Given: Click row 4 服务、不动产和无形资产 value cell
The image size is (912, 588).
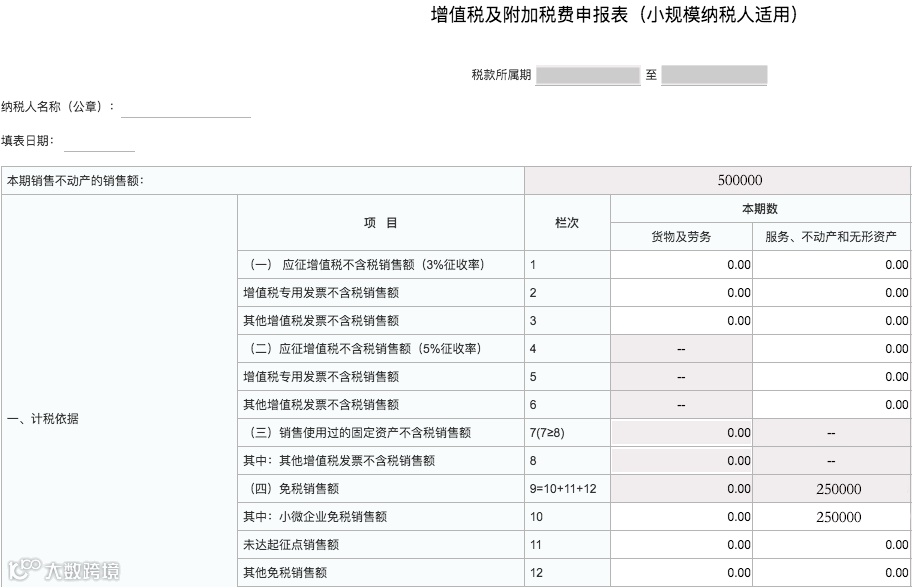Looking at the screenshot, I should tap(832, 348).
